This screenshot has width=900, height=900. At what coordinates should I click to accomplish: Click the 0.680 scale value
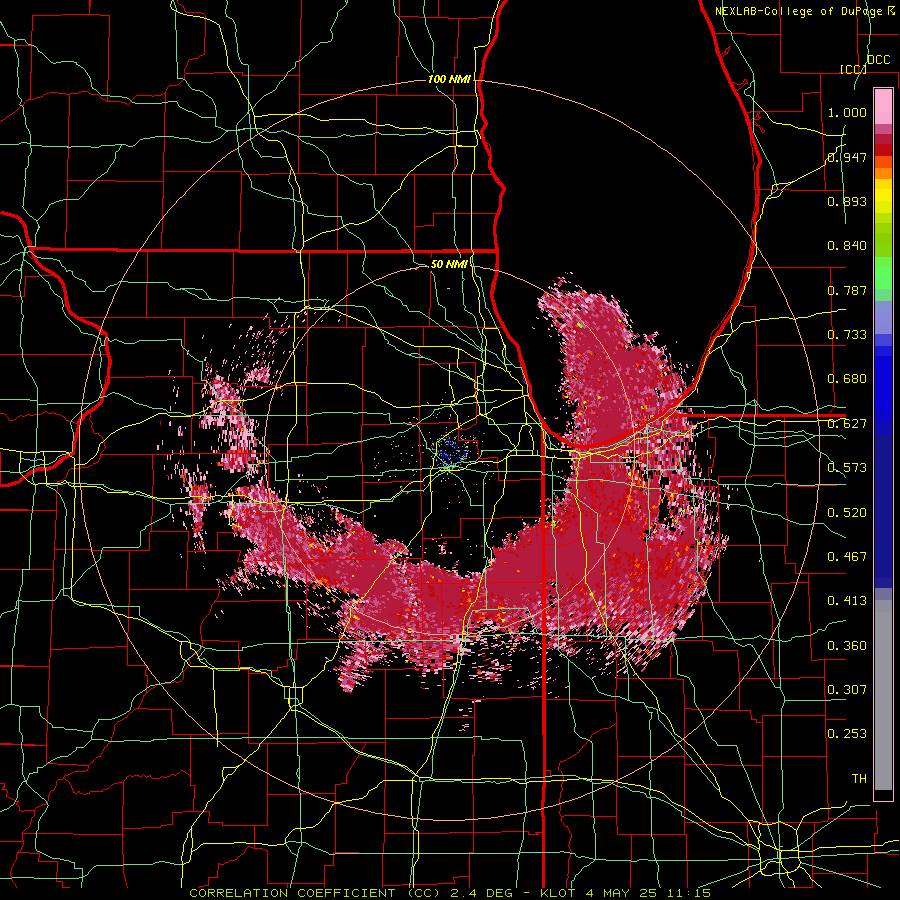pyautogui.click(x=847, y=379)
